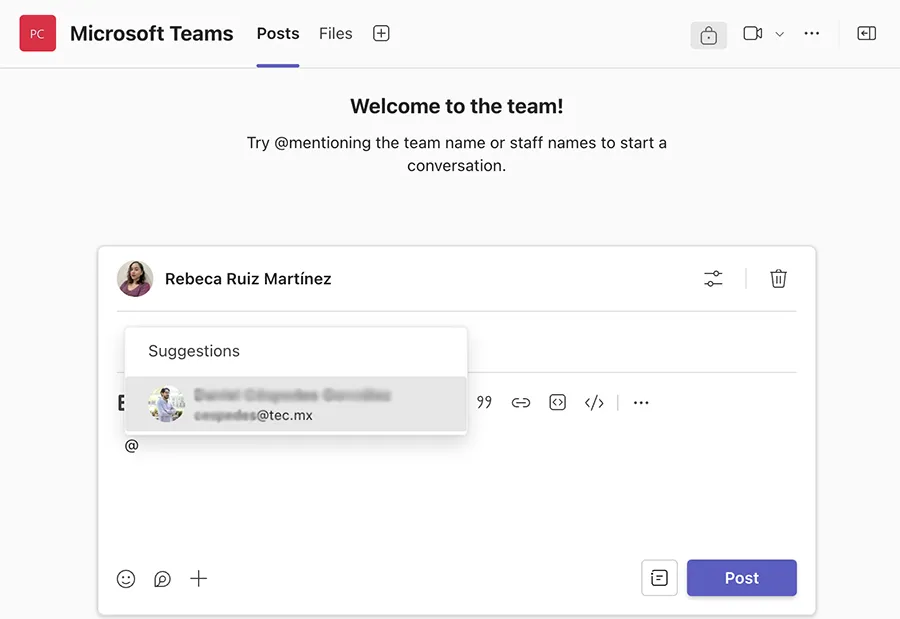Screen dimensions: 900x619
Task: Click the Post button
Action: [741, 578]
